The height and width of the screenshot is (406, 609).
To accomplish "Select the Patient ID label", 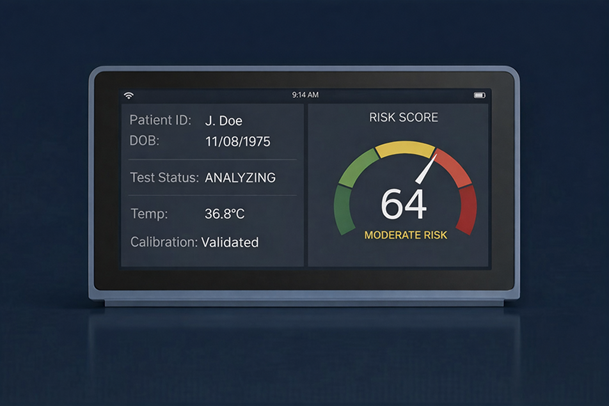I will click(x=161, y=121).
